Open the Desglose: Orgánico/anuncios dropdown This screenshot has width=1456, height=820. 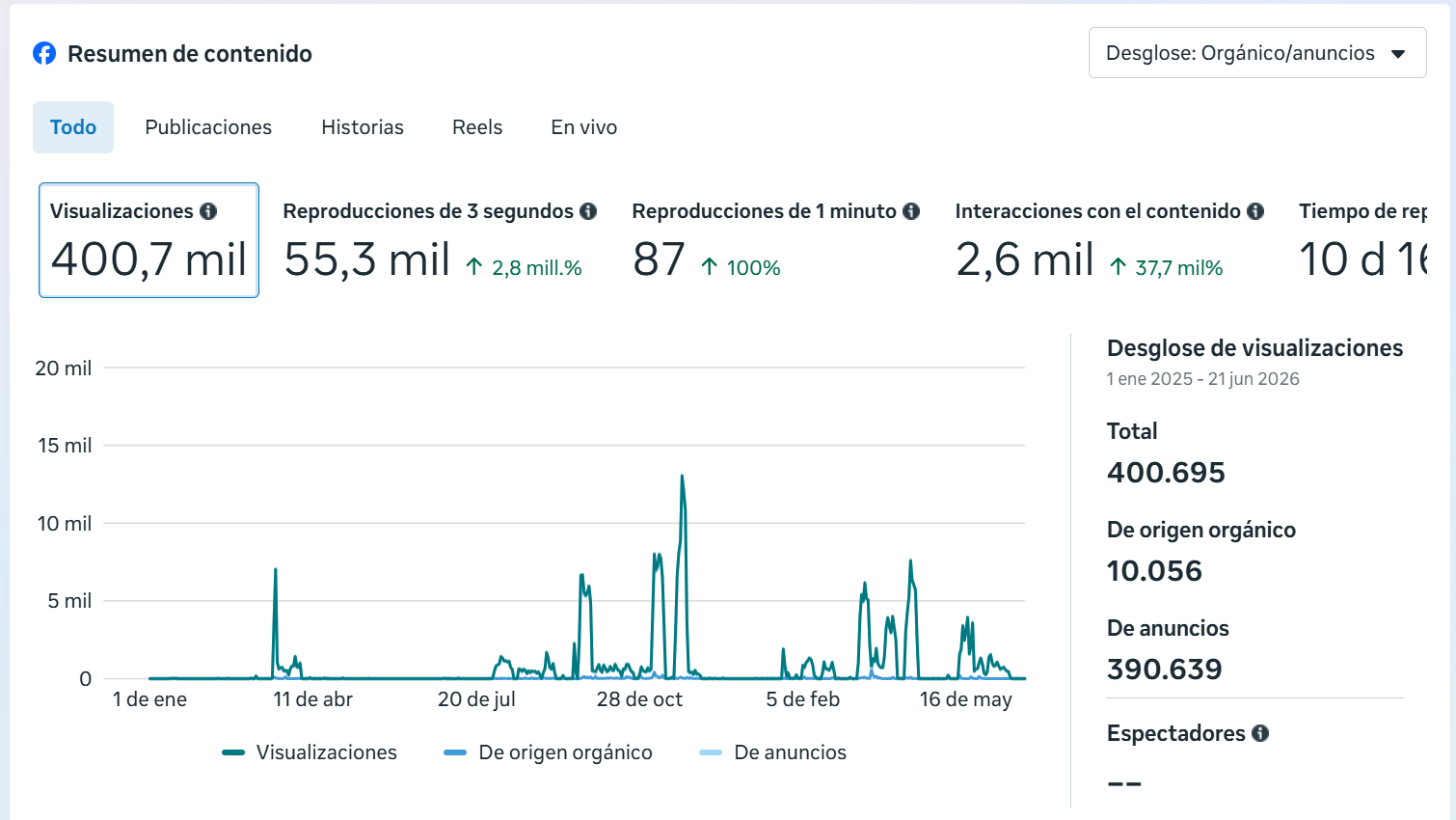[1257, 53]
